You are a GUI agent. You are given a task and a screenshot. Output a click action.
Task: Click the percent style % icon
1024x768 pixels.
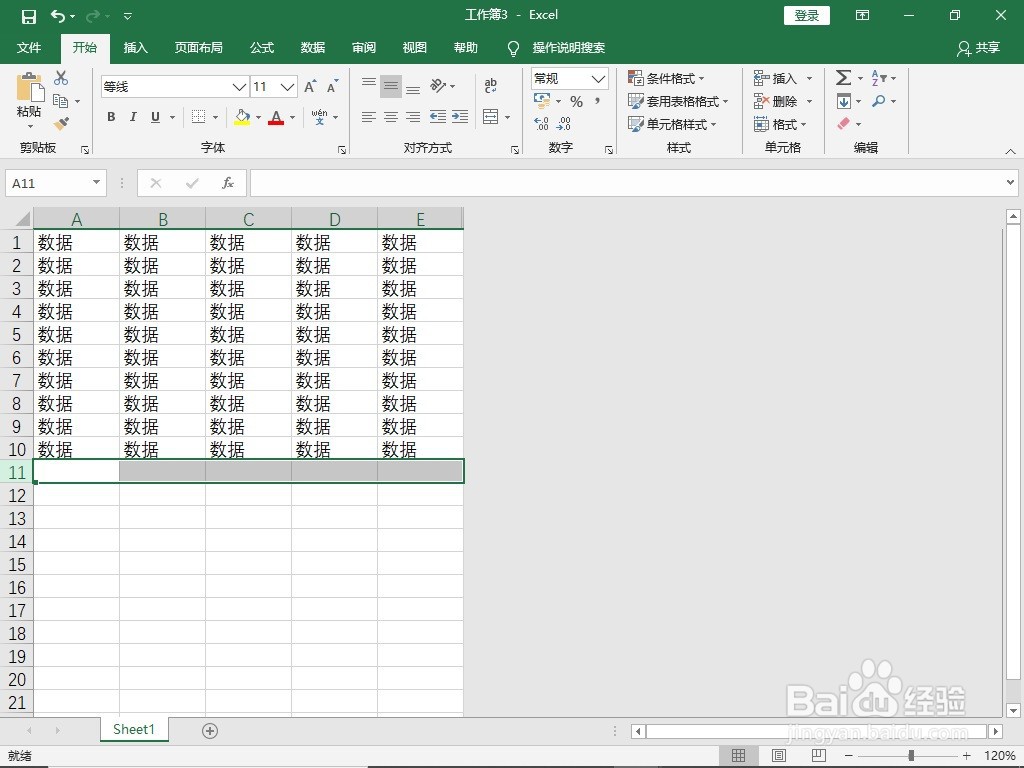tap(576, 100)
